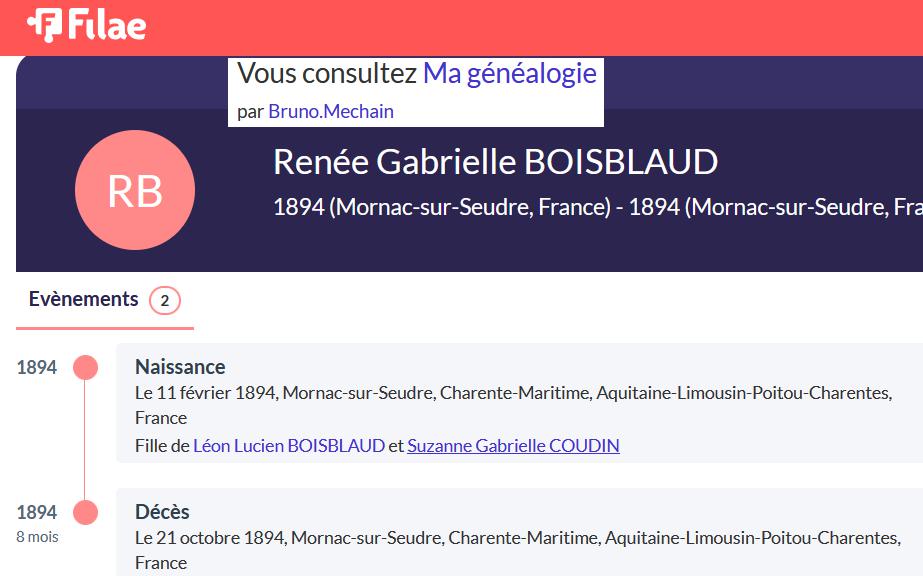Open the Ma généalogie link
This screenshot has width=923, height=576.
coord(510,74)
